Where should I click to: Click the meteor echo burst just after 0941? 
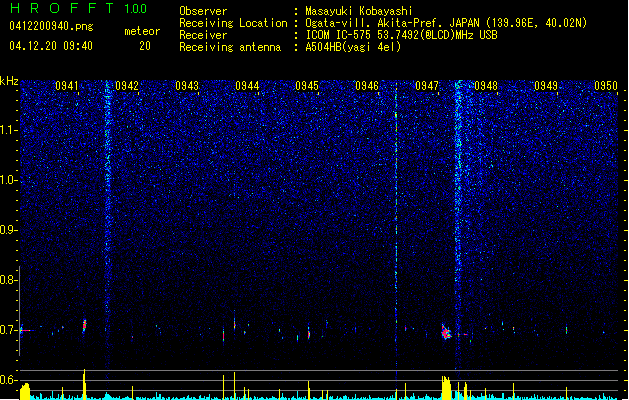(x=84, y=325)
